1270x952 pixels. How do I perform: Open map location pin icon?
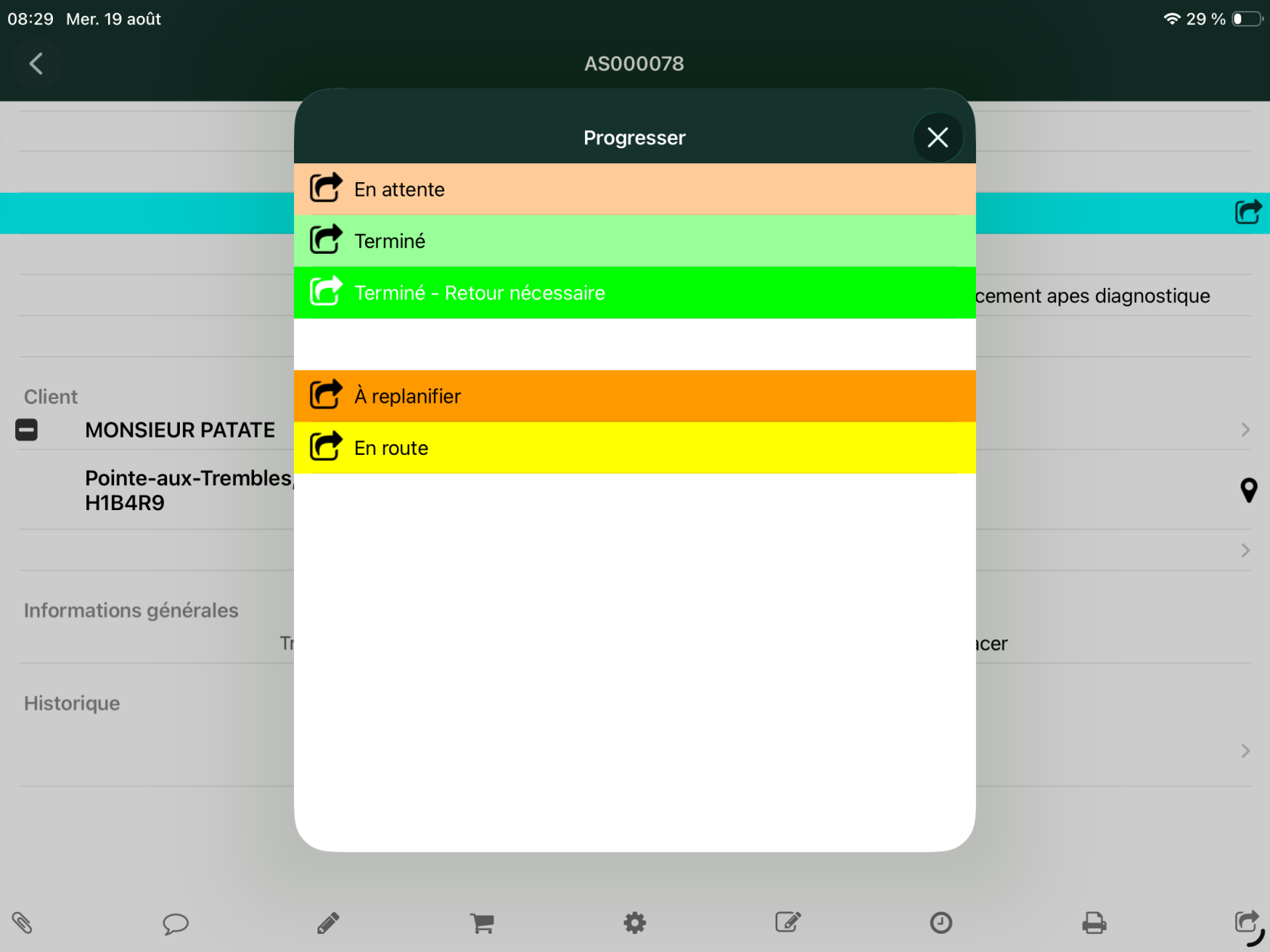(x=1249, y=490)
